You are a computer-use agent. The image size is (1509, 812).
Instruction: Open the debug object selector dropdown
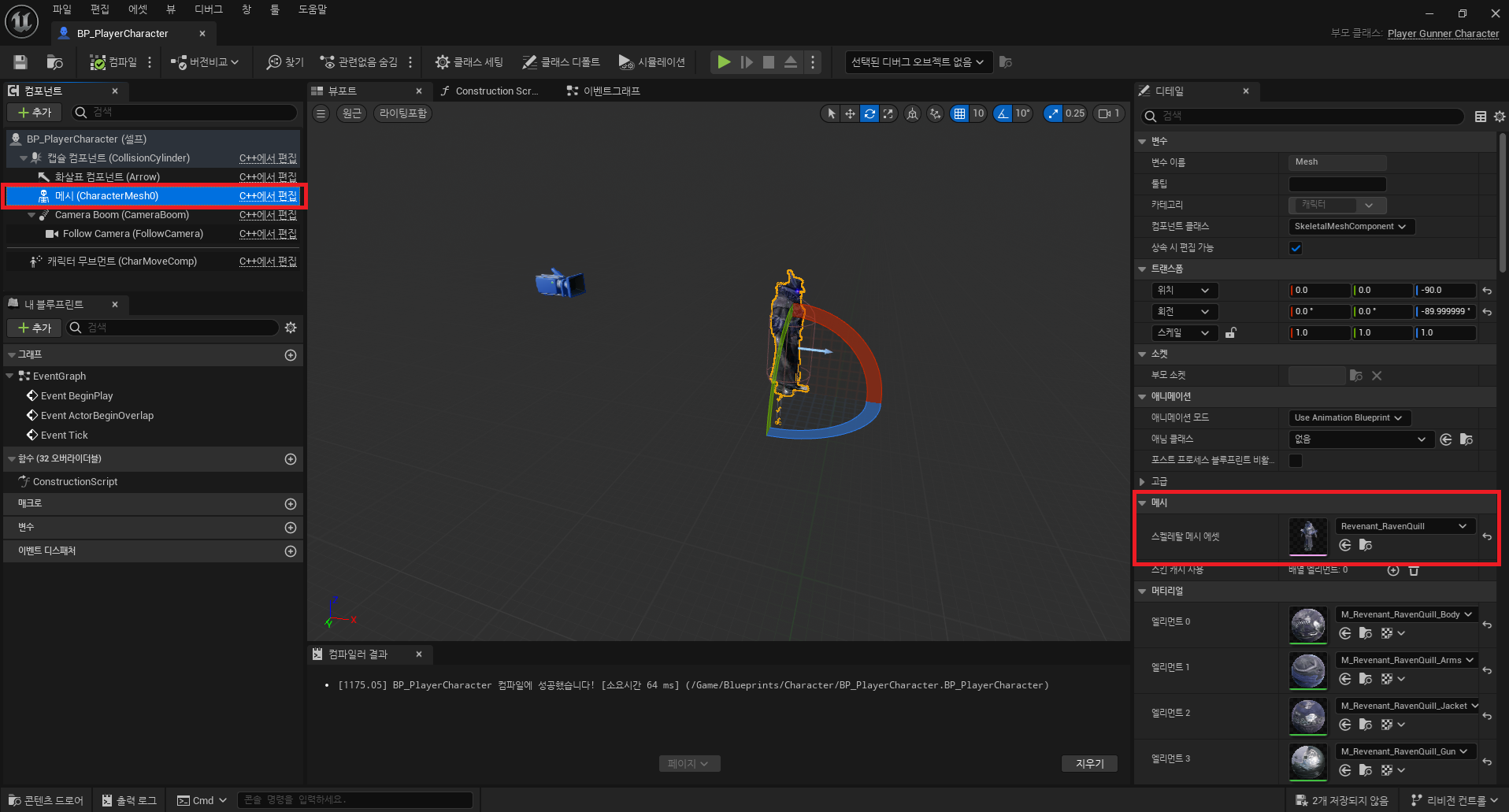click(918, 62)
